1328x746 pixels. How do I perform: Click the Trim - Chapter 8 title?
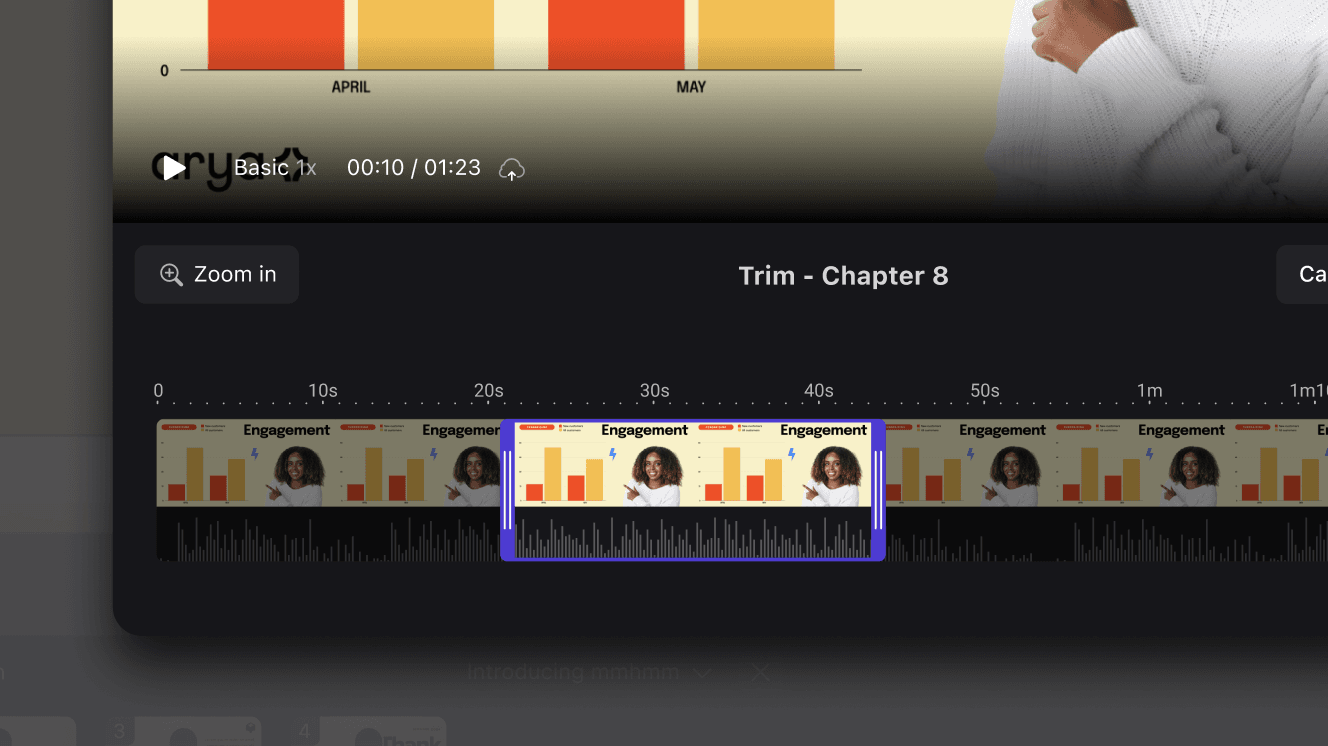pyautogui.click(x=843, y=275)
